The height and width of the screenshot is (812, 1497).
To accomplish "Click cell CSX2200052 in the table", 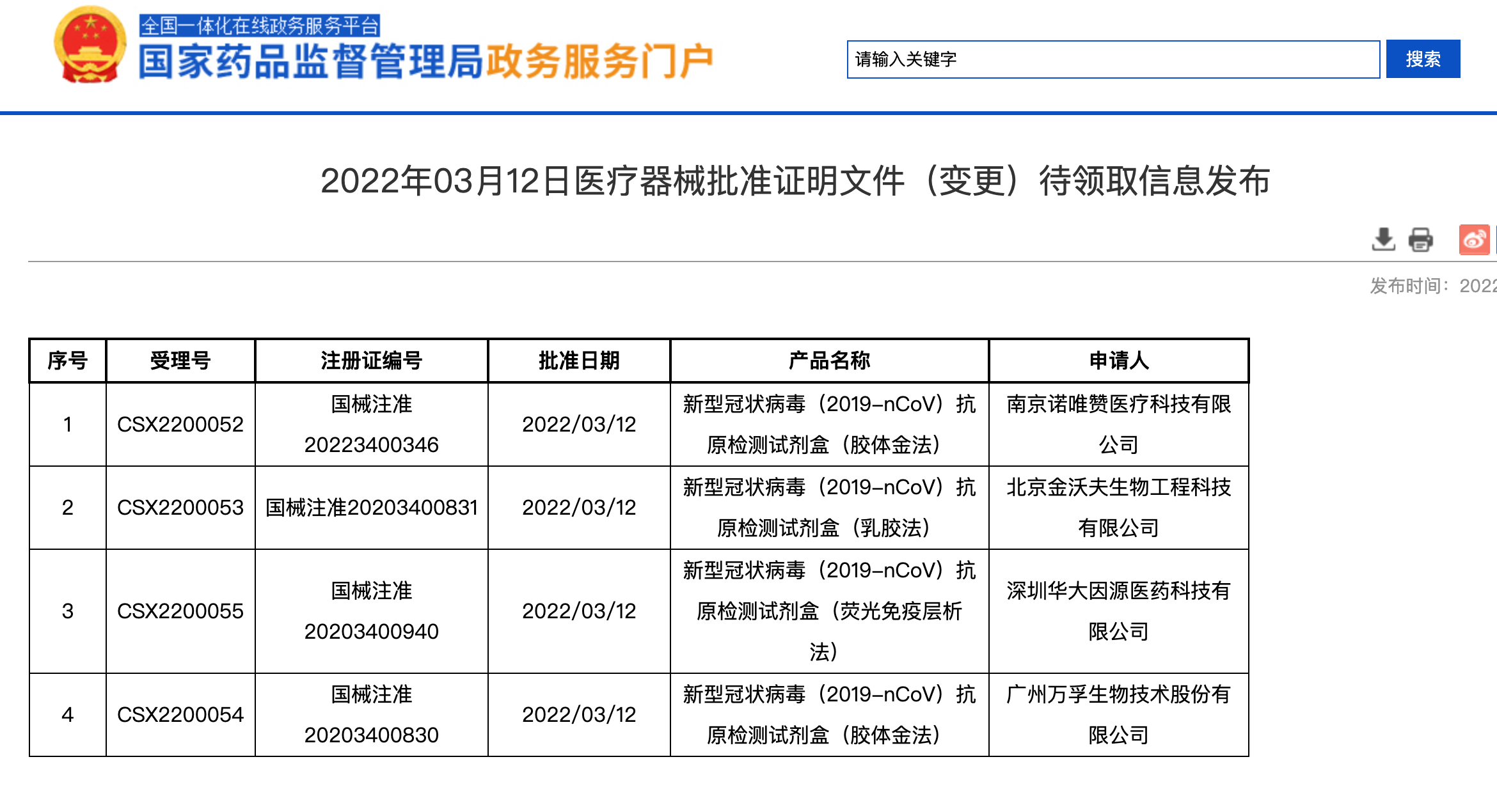I will pos(180,425).
